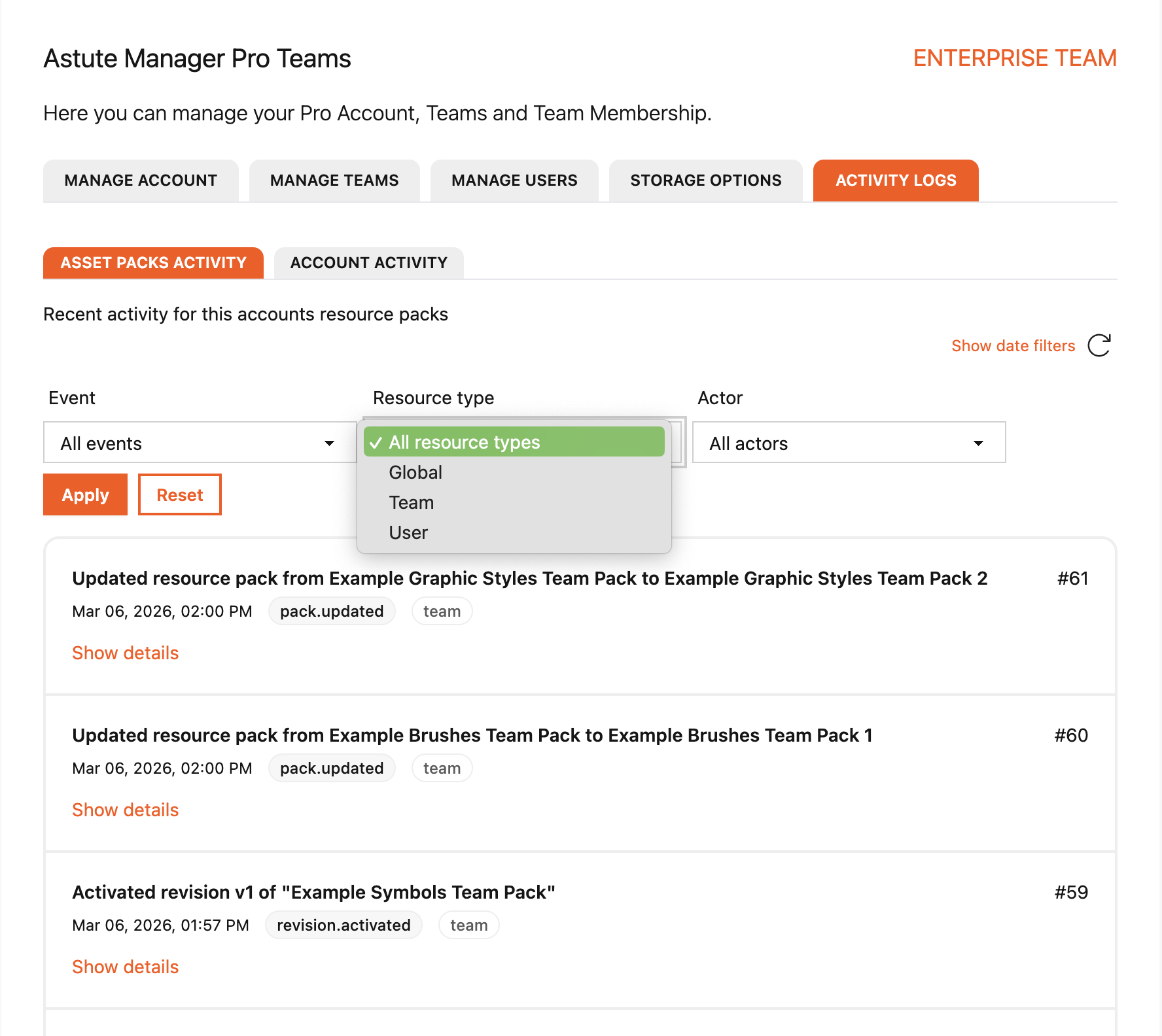The height and width of the screenshot is (1036, 1162).
Task: Click the refresh activity logs icon
Action: pyautogui.click(x=1099, y=345)
